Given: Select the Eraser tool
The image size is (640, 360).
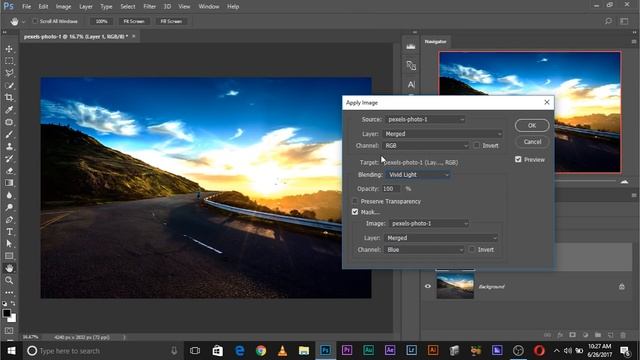Looking at the screenshot, I should tap(9, 171).
